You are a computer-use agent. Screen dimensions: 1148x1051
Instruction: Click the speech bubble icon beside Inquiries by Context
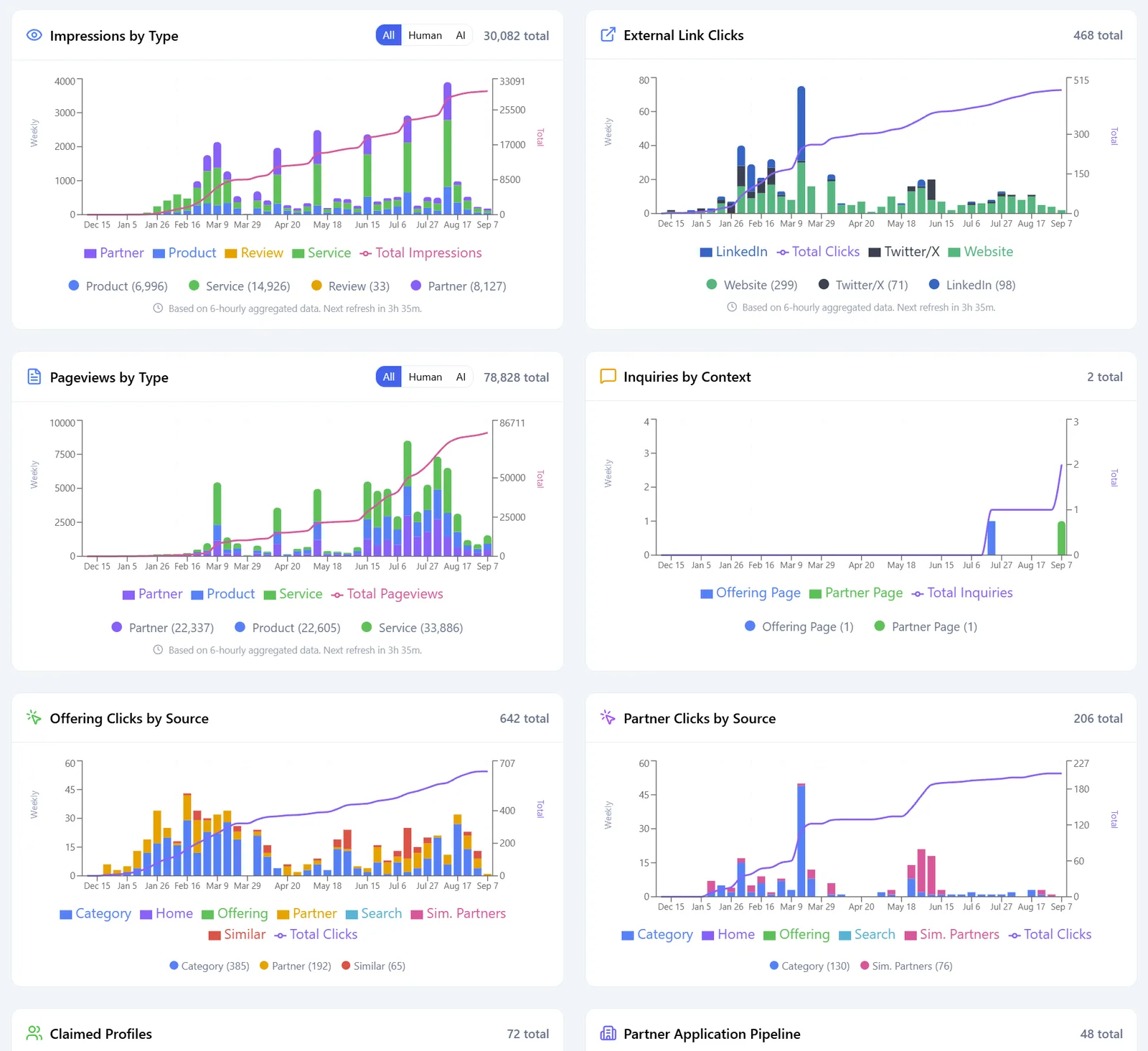[608, 376]
